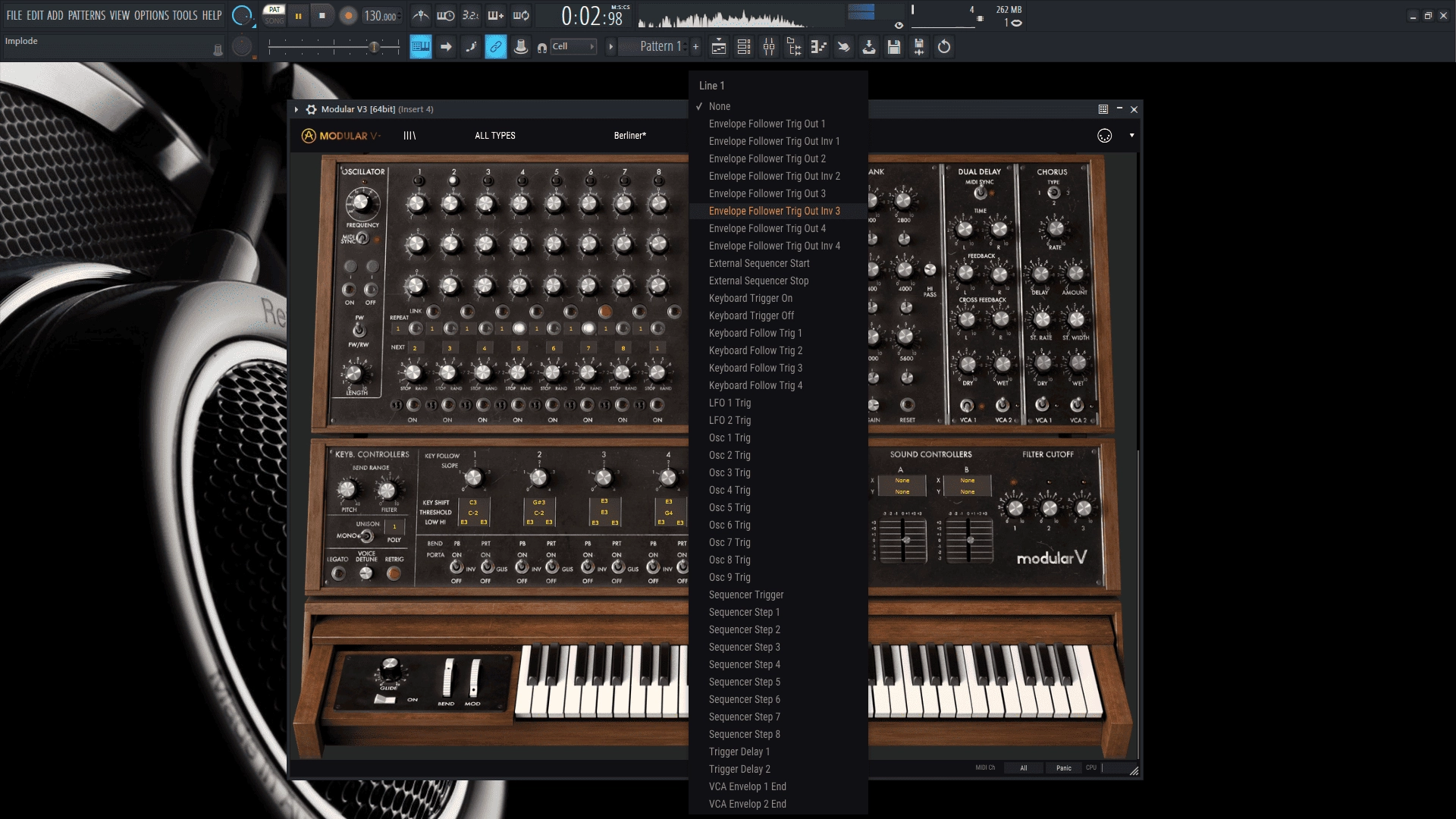The width and height of the screenshot is (1456, 819).
Task: Click the auto-scroll arrow icon
Action: point(446,47)
